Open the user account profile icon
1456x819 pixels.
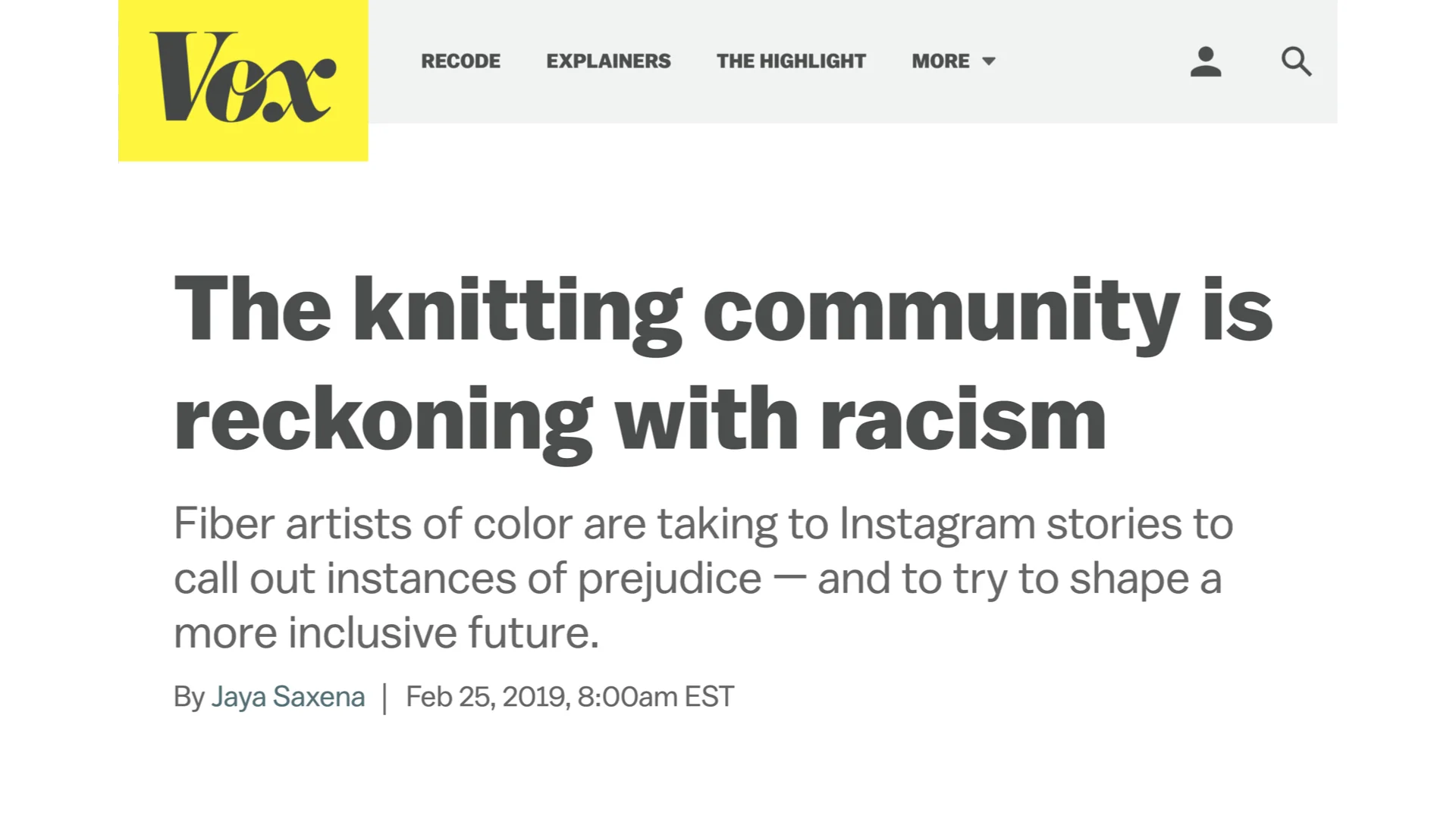(x=1206, y=61)
